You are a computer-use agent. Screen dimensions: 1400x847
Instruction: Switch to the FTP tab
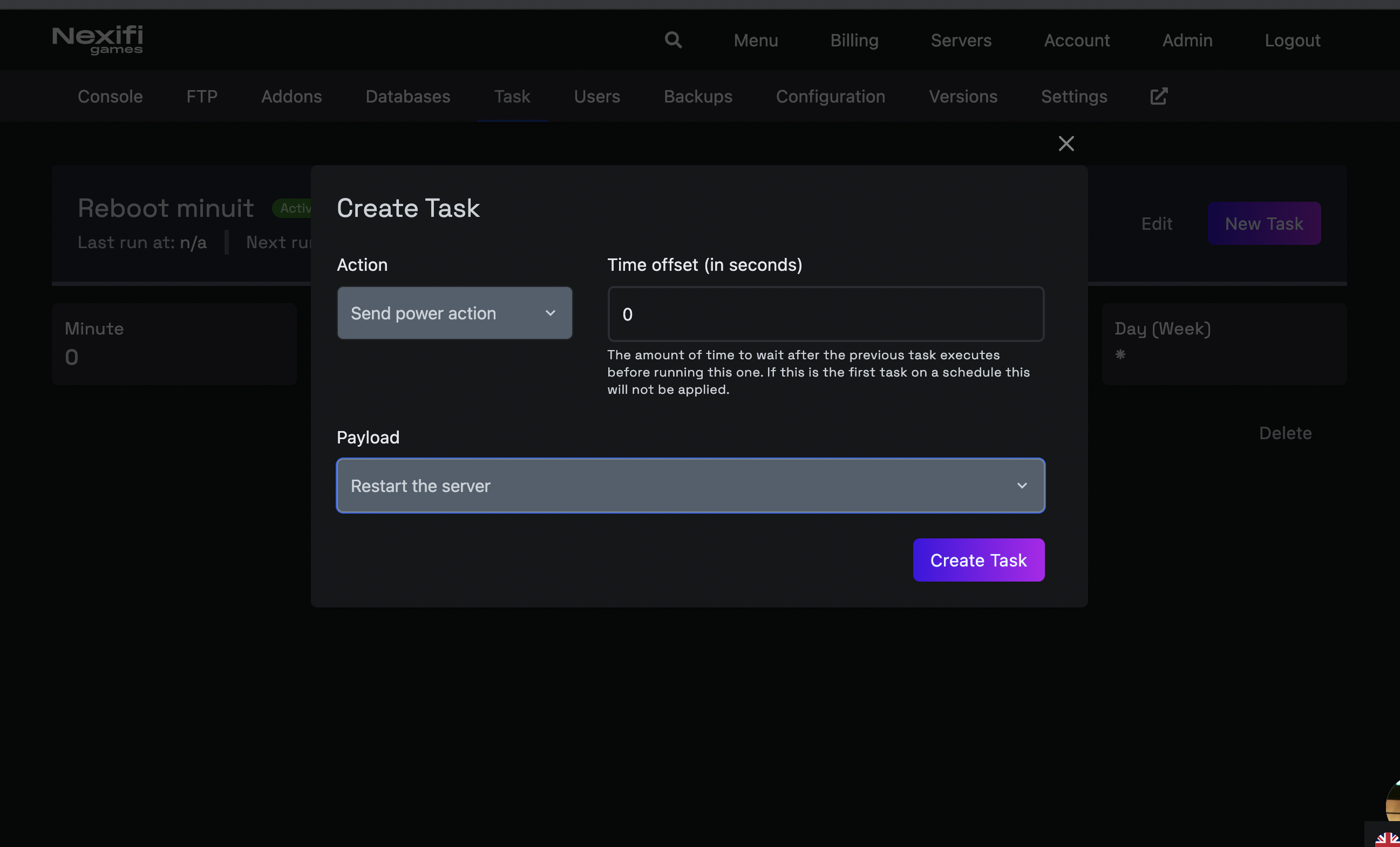(202, 96)
